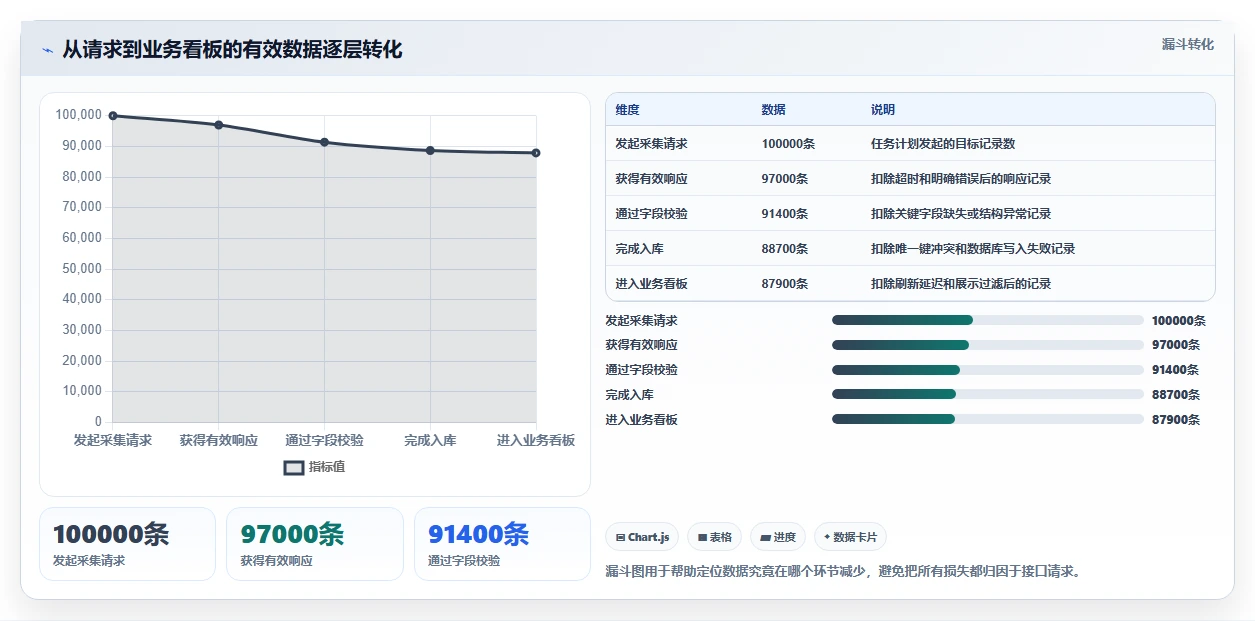1255x621 pixels.
Task: Toggle the 指标值 legend entry in the chart
Action: [315, 467]
